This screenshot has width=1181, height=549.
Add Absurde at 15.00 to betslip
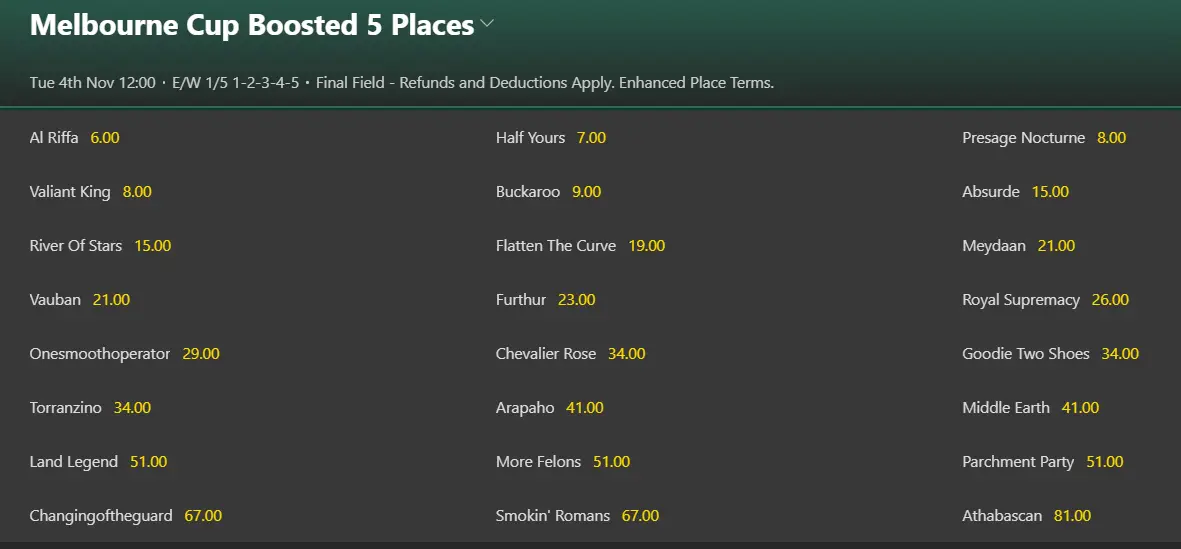[x=1050, y=192]
